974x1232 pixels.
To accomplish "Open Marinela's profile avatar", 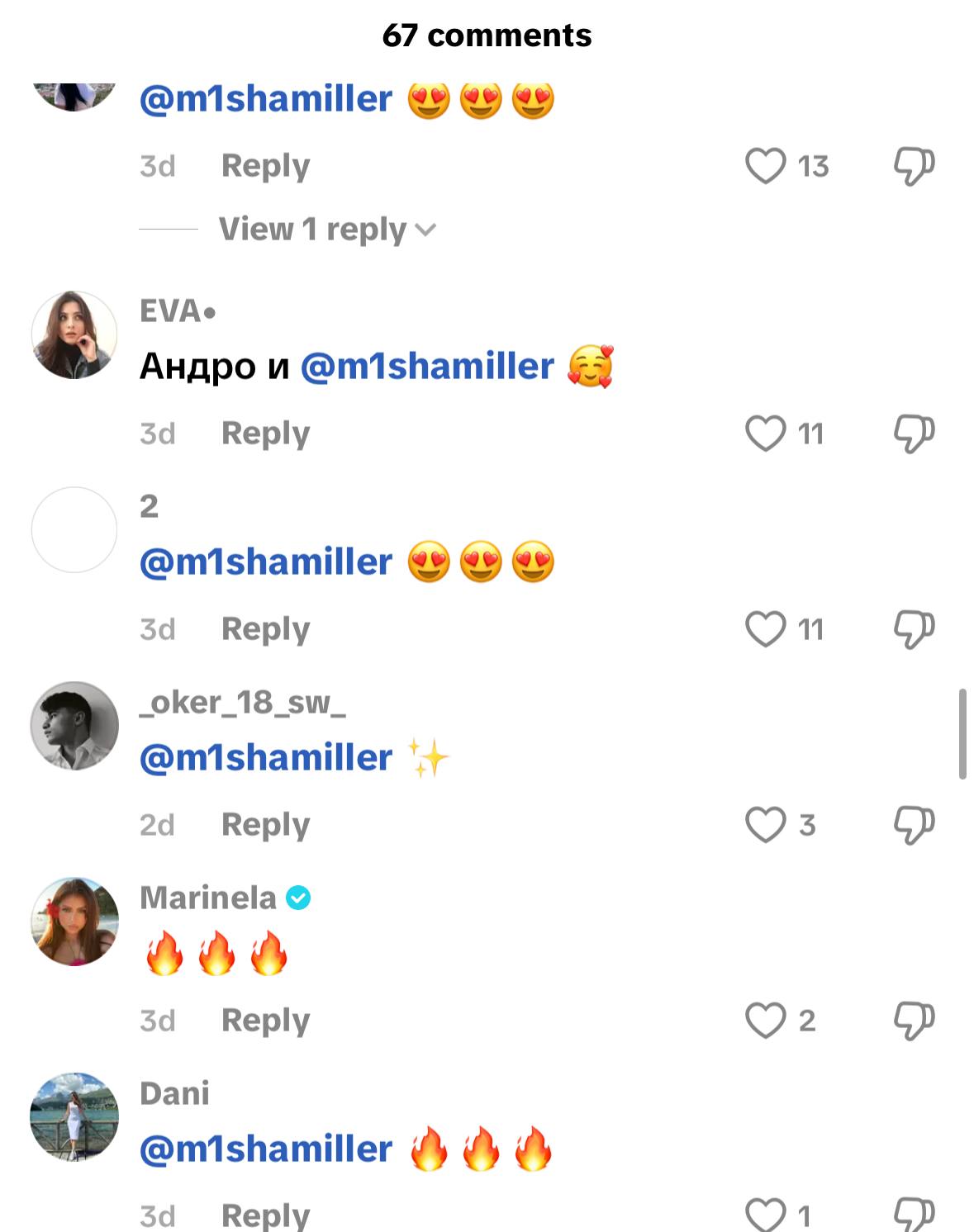I will 74,922.
